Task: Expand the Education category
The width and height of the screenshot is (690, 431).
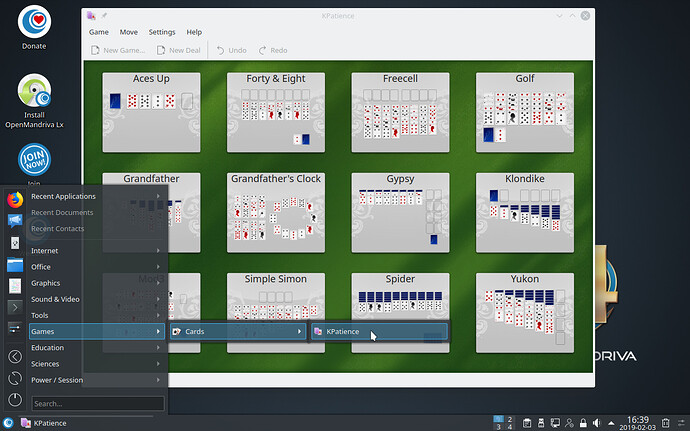Action: 96,348
